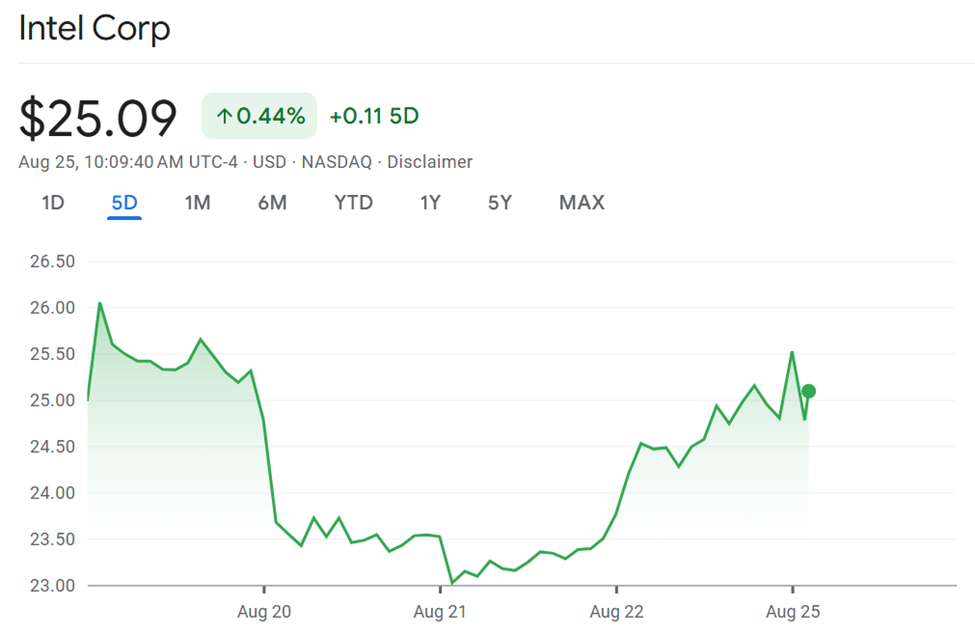View the 6M performance tab
Viewport: 975px width, 634px height.
coord(272,202)
